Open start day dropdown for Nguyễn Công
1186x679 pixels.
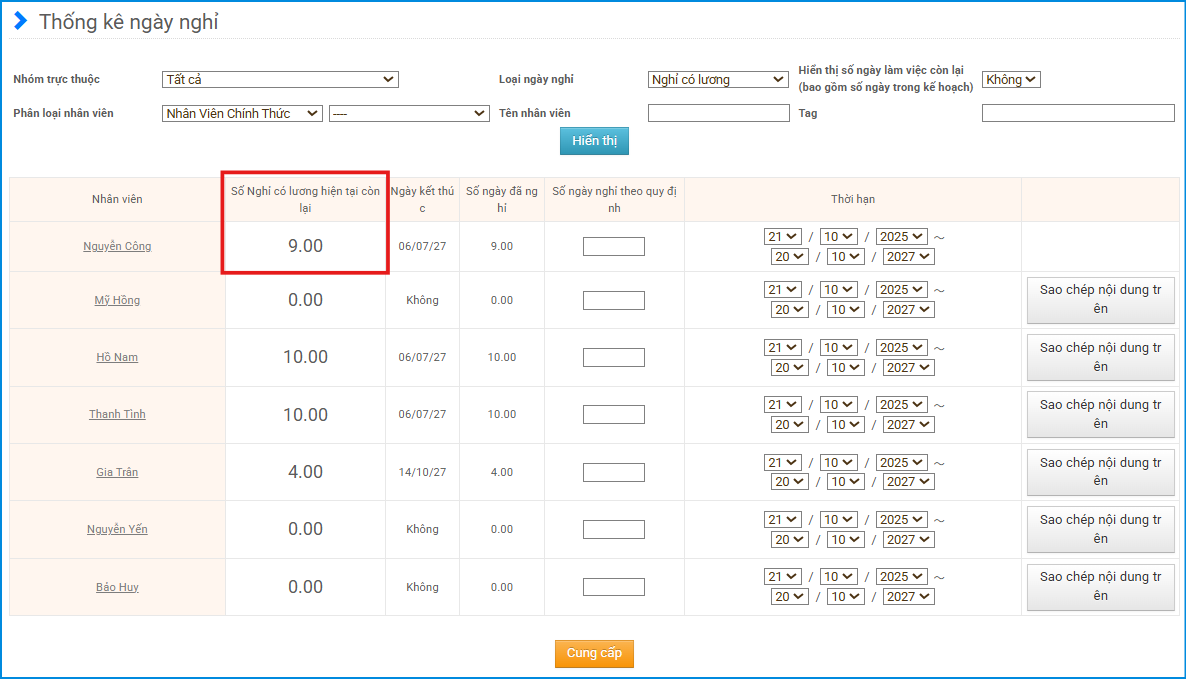coord(783,237)
